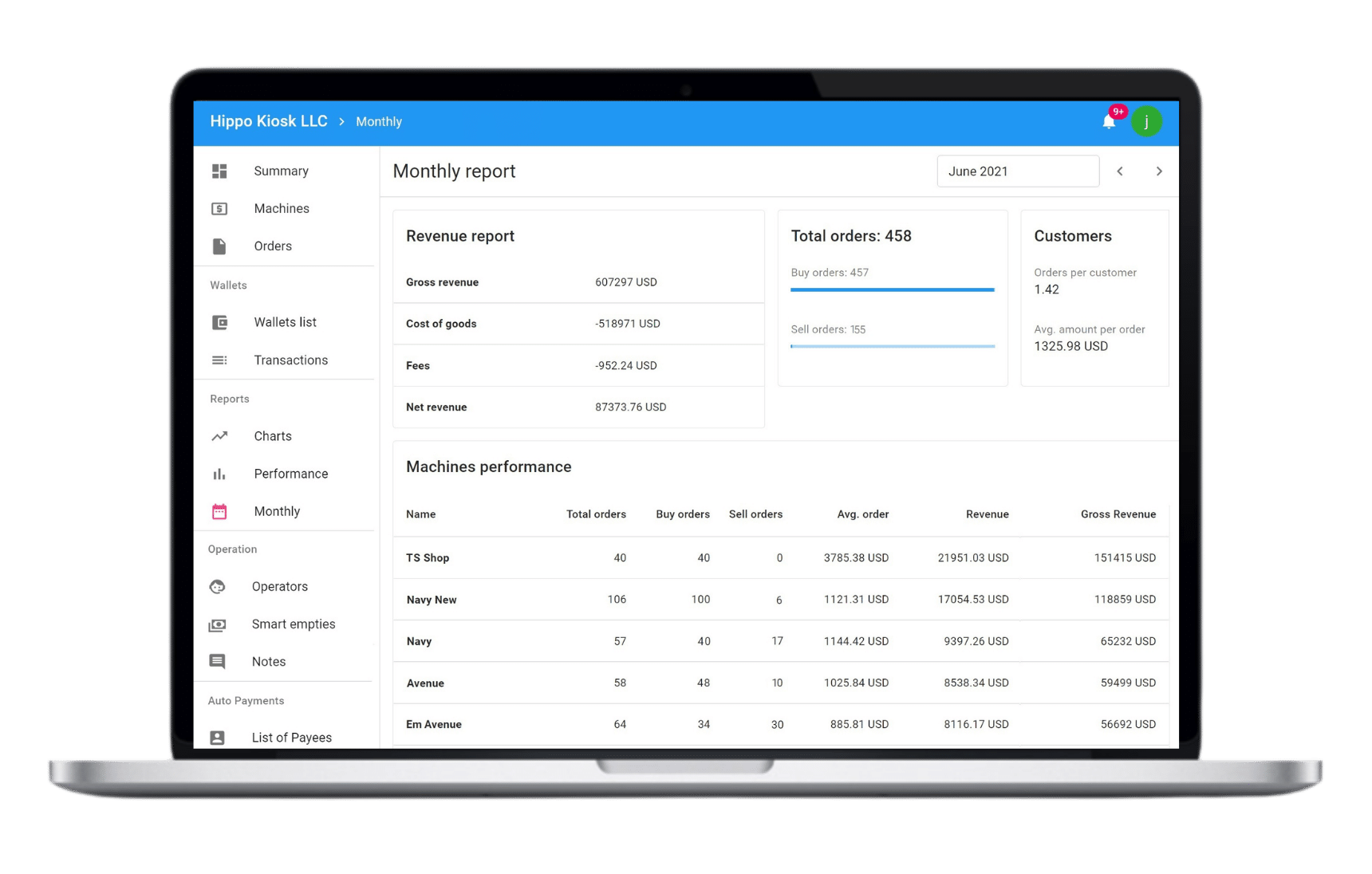
Task: Click the notifications bell icon
Action: click(x=1108, y=122)
